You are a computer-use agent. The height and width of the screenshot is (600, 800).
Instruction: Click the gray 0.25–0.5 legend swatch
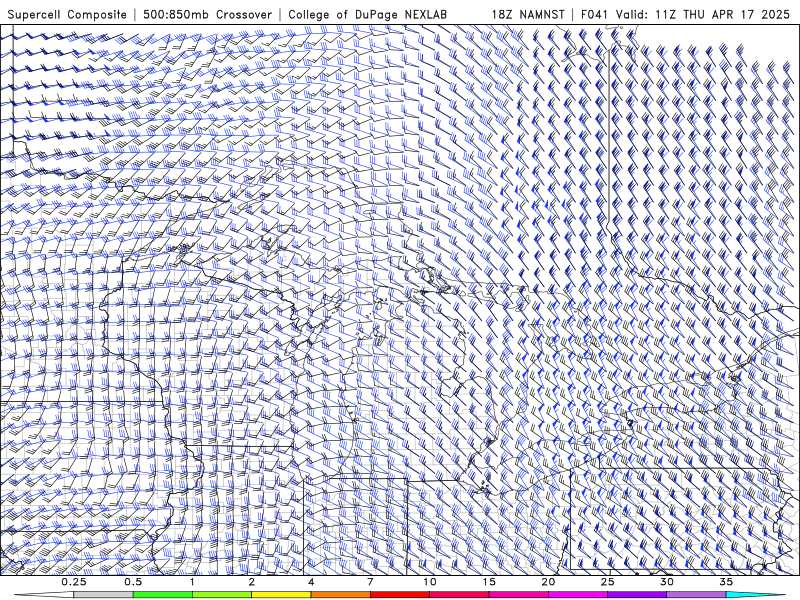click(103, 595)
